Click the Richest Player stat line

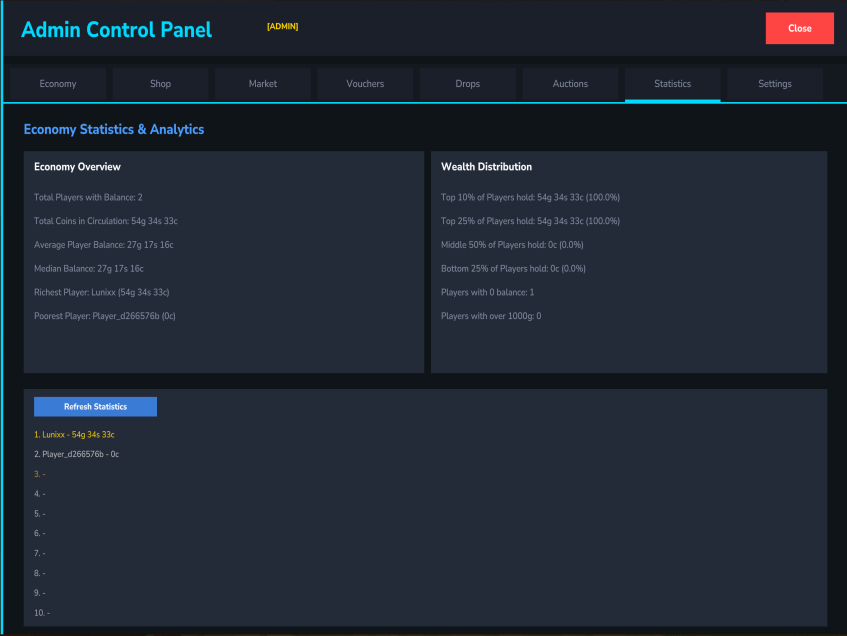point(101,292)
